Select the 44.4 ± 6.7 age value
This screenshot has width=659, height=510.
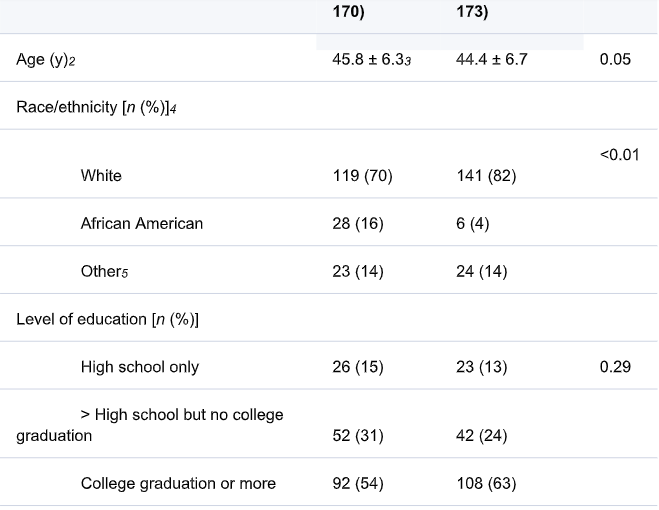[492, 60]
